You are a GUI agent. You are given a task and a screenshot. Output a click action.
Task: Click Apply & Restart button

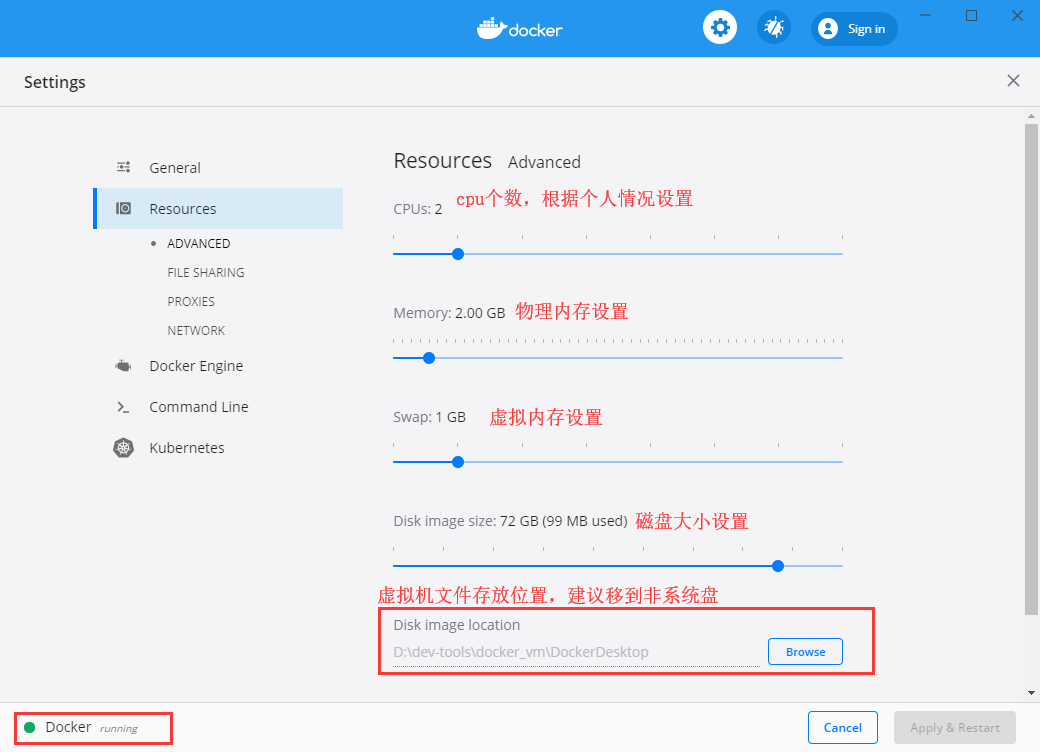[x=954, y=727]
